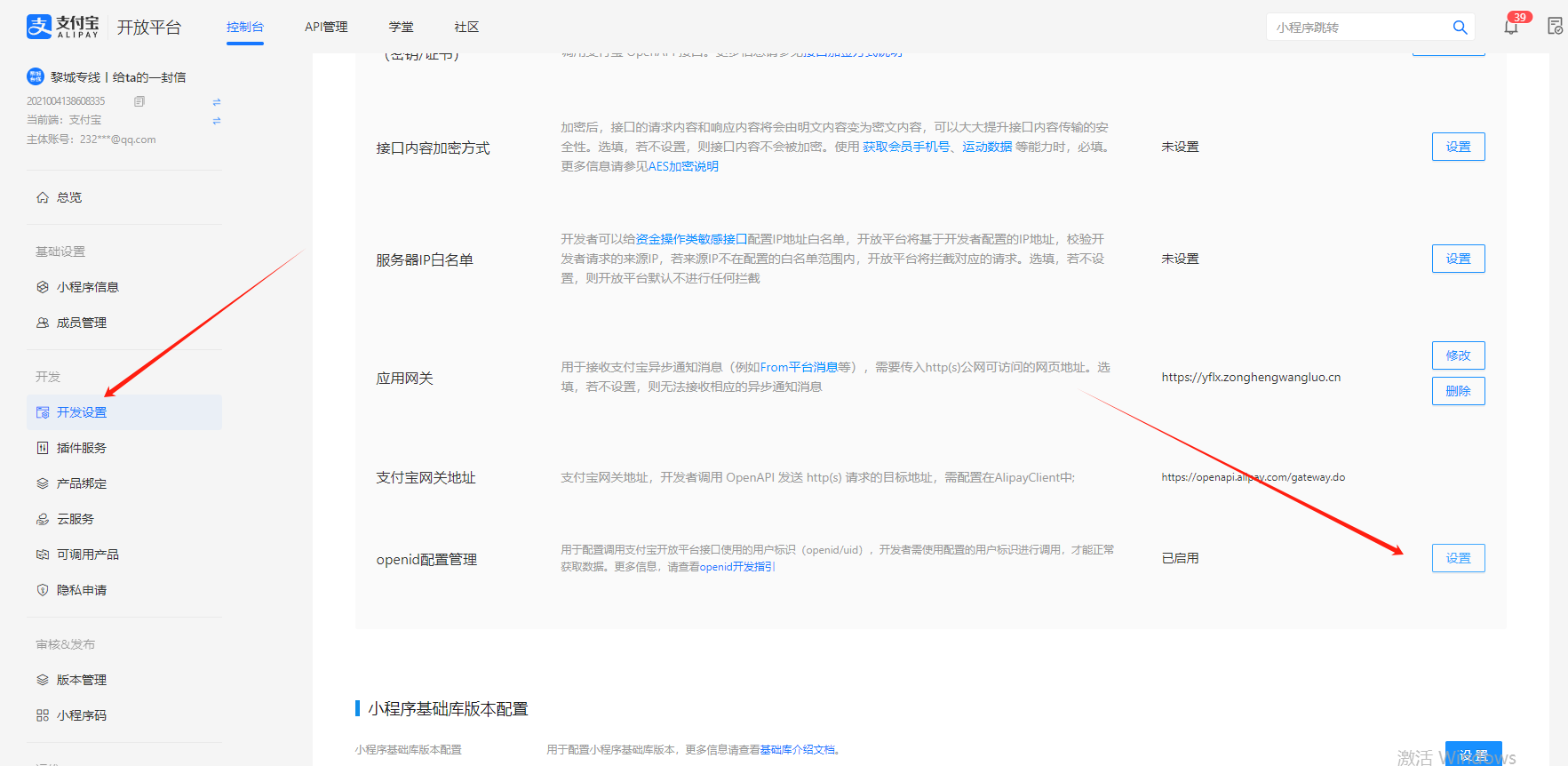Open the 学堂 tab

click(x=401, y=27)
